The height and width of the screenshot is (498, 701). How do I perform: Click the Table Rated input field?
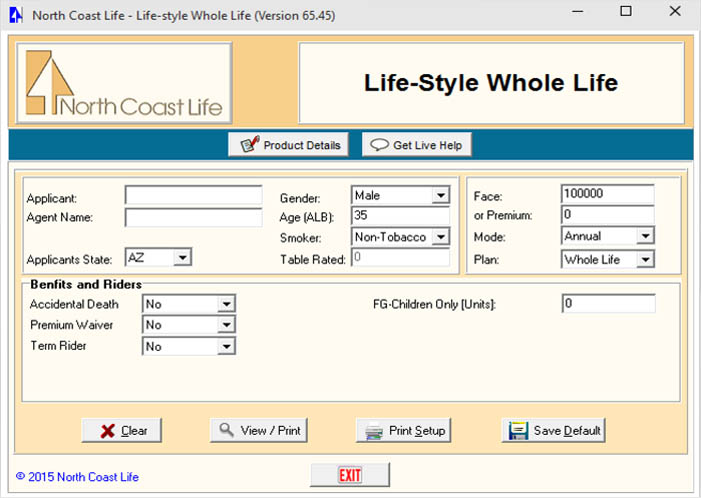(401, 257)
